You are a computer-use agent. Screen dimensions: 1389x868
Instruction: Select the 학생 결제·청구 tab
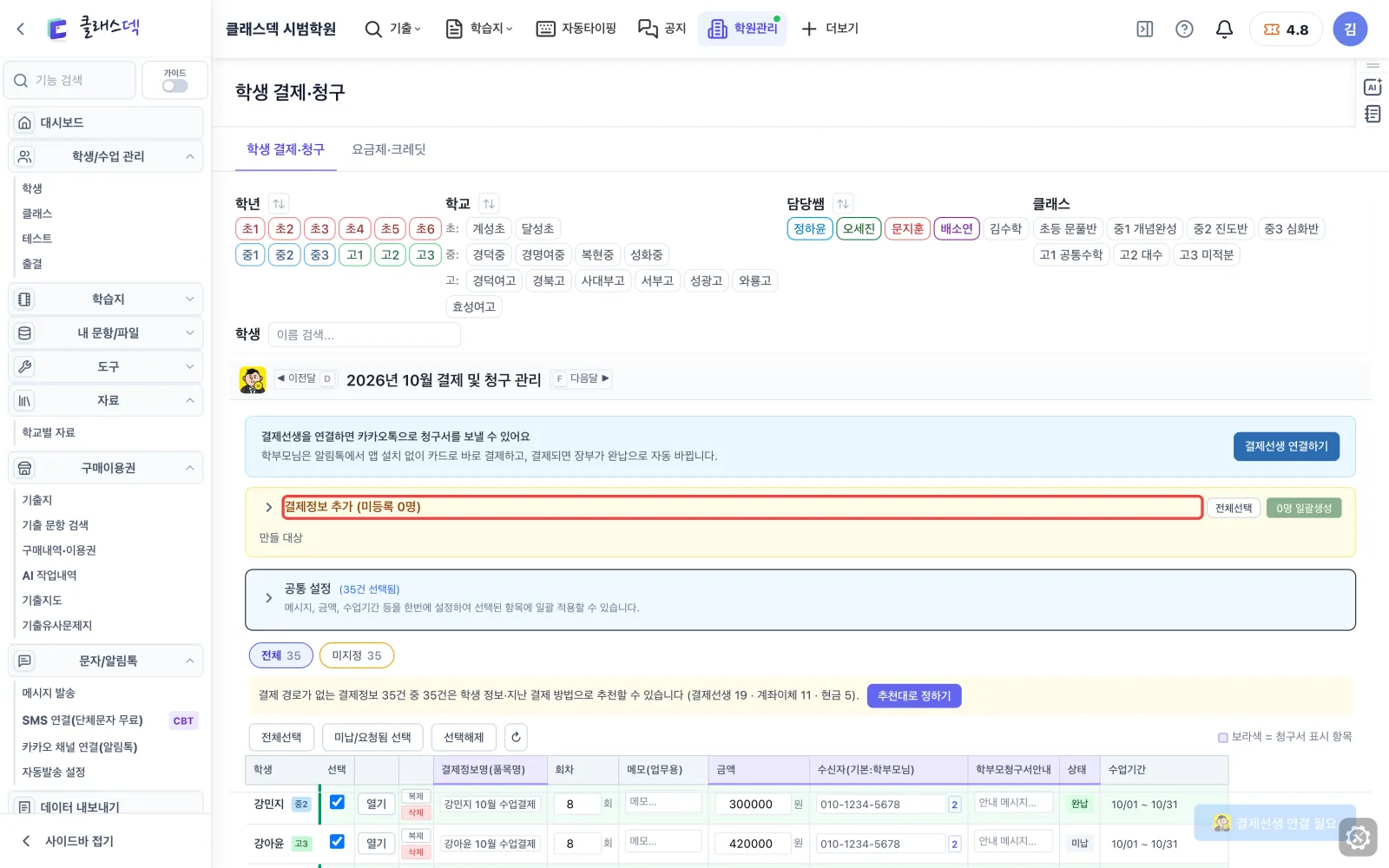pos(286,149)
